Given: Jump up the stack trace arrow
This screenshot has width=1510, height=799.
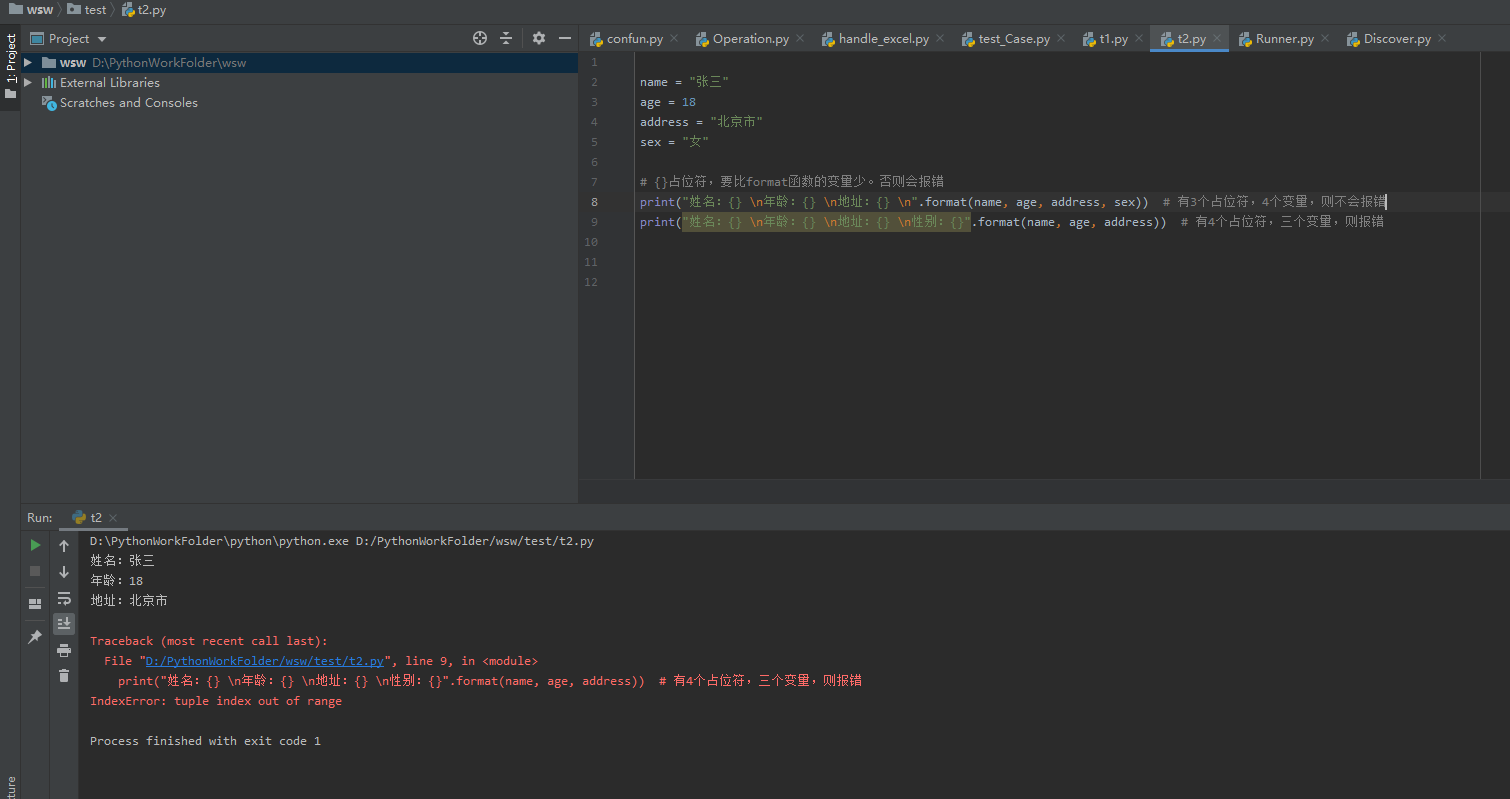Looking at the screenshot, I should (64, 546).
